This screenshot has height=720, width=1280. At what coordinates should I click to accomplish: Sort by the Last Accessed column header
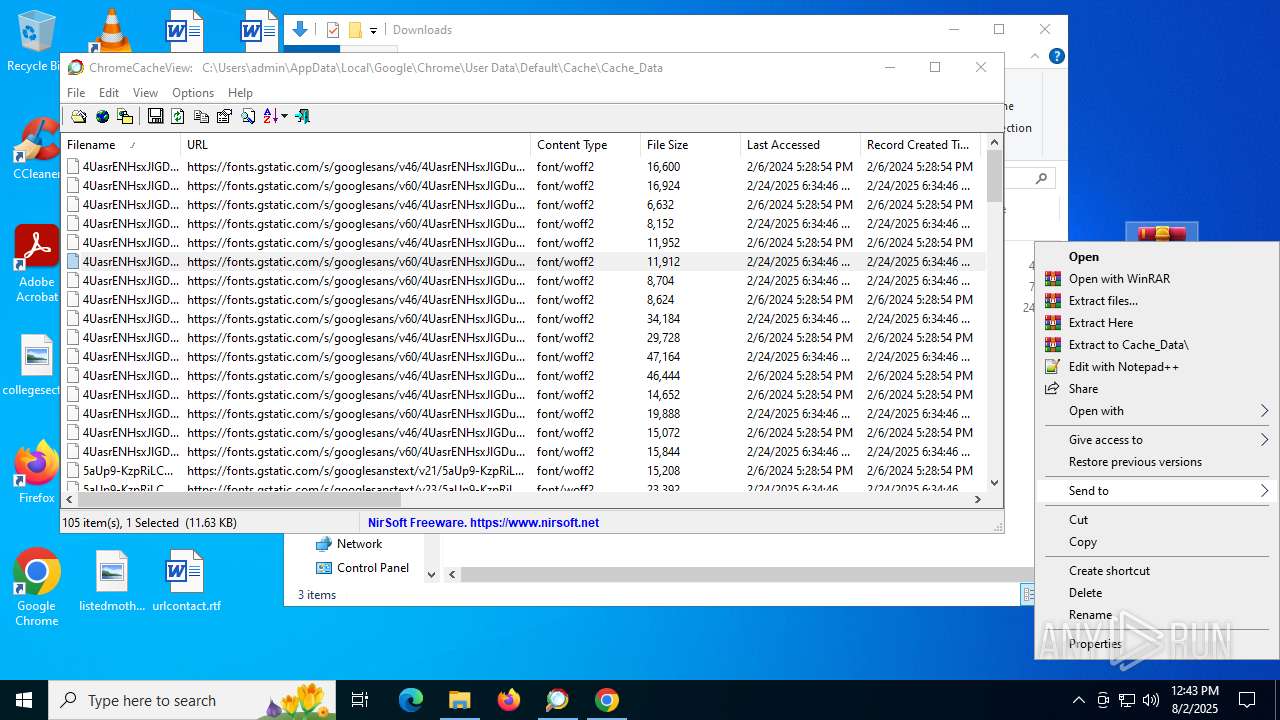(x=801, y=145)
